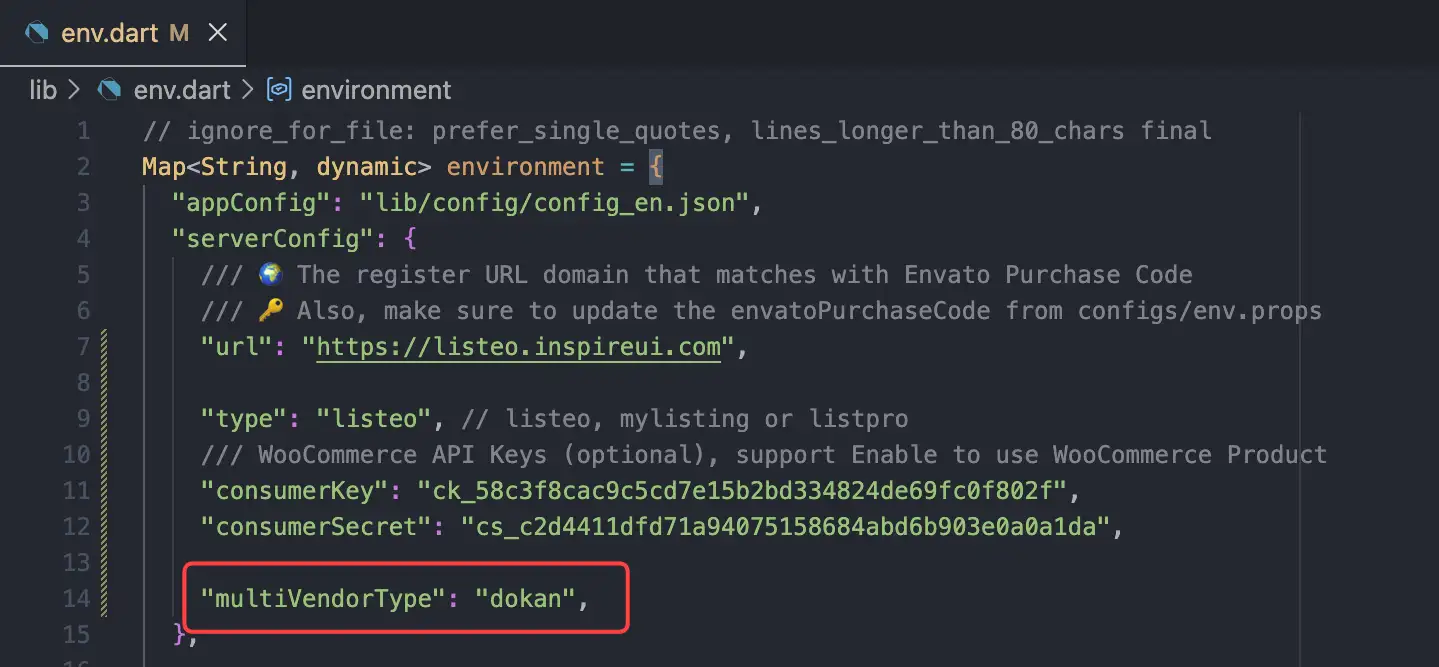This screenshot has width=1439, height=667.
Task: Select the env.dart tab
Action: click(108, 32)
